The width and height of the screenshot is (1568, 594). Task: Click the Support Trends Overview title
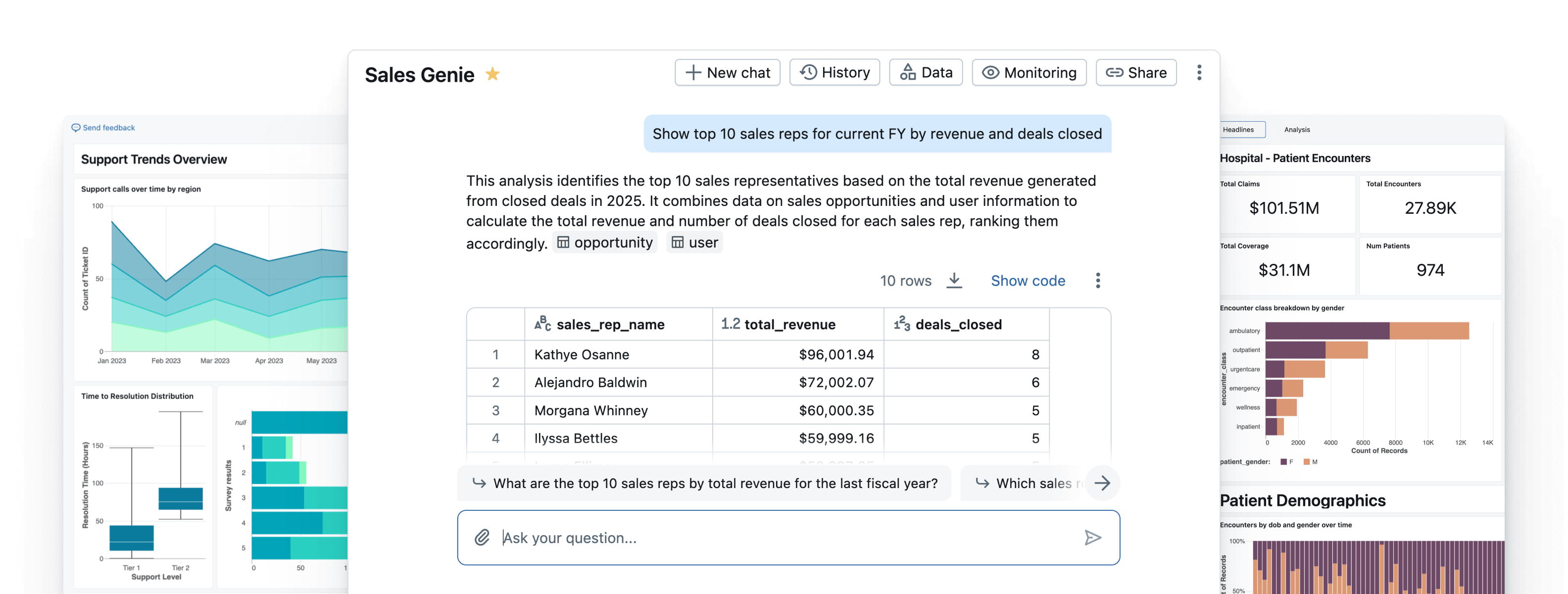pos(154,159)
